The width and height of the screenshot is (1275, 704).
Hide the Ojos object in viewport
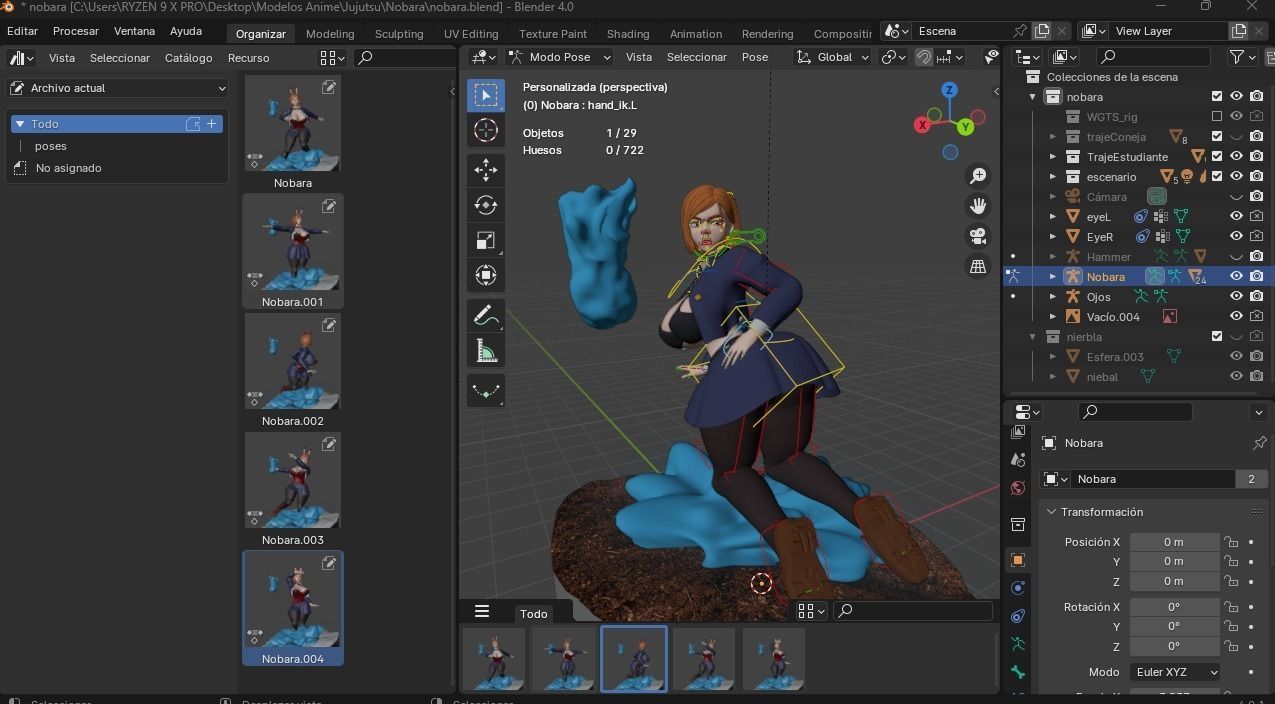[x=1237, y=296]
